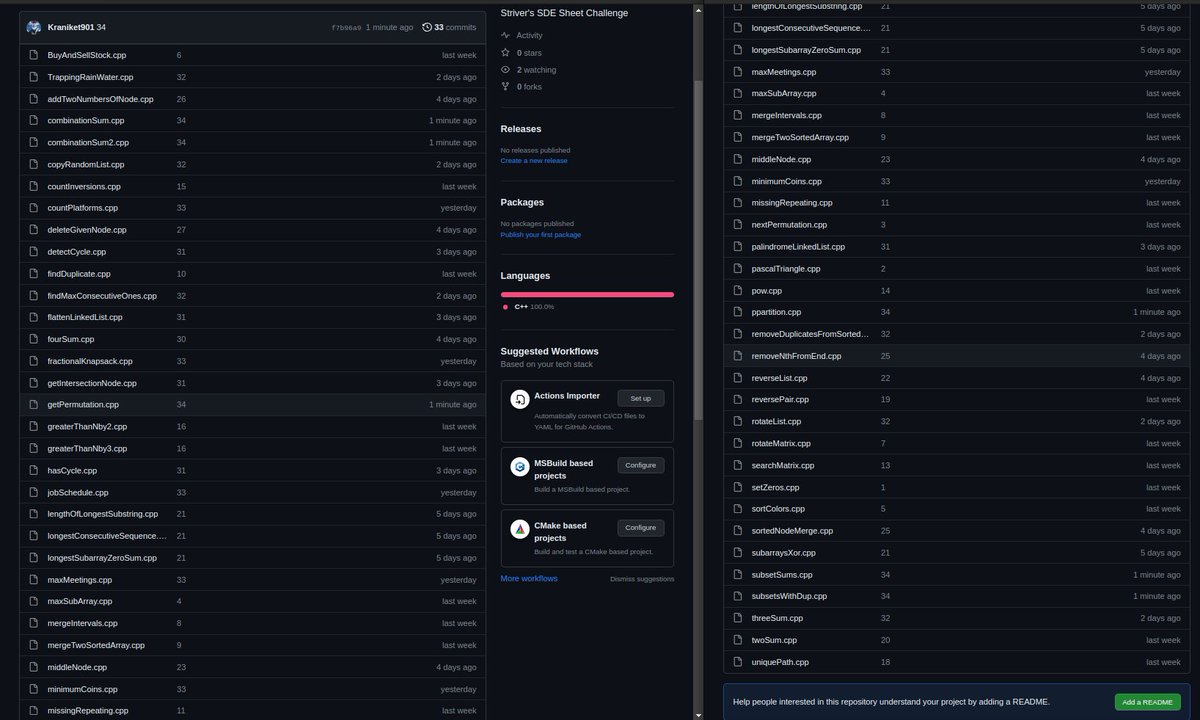Click file icon beside hasCycle.cpp

click(34, 470)
